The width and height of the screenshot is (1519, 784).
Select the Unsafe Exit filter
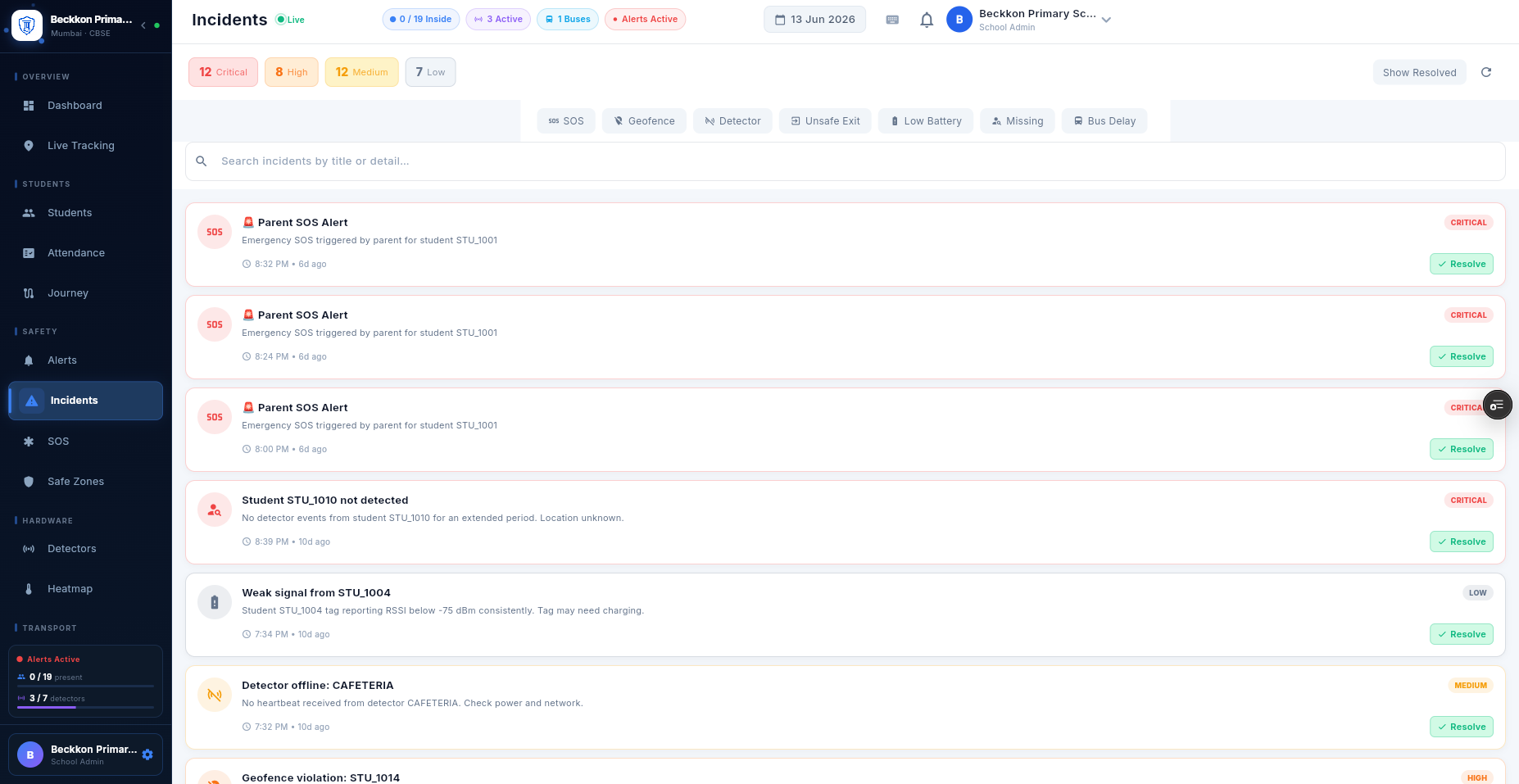pyautogui.click(x=825, y=121)
